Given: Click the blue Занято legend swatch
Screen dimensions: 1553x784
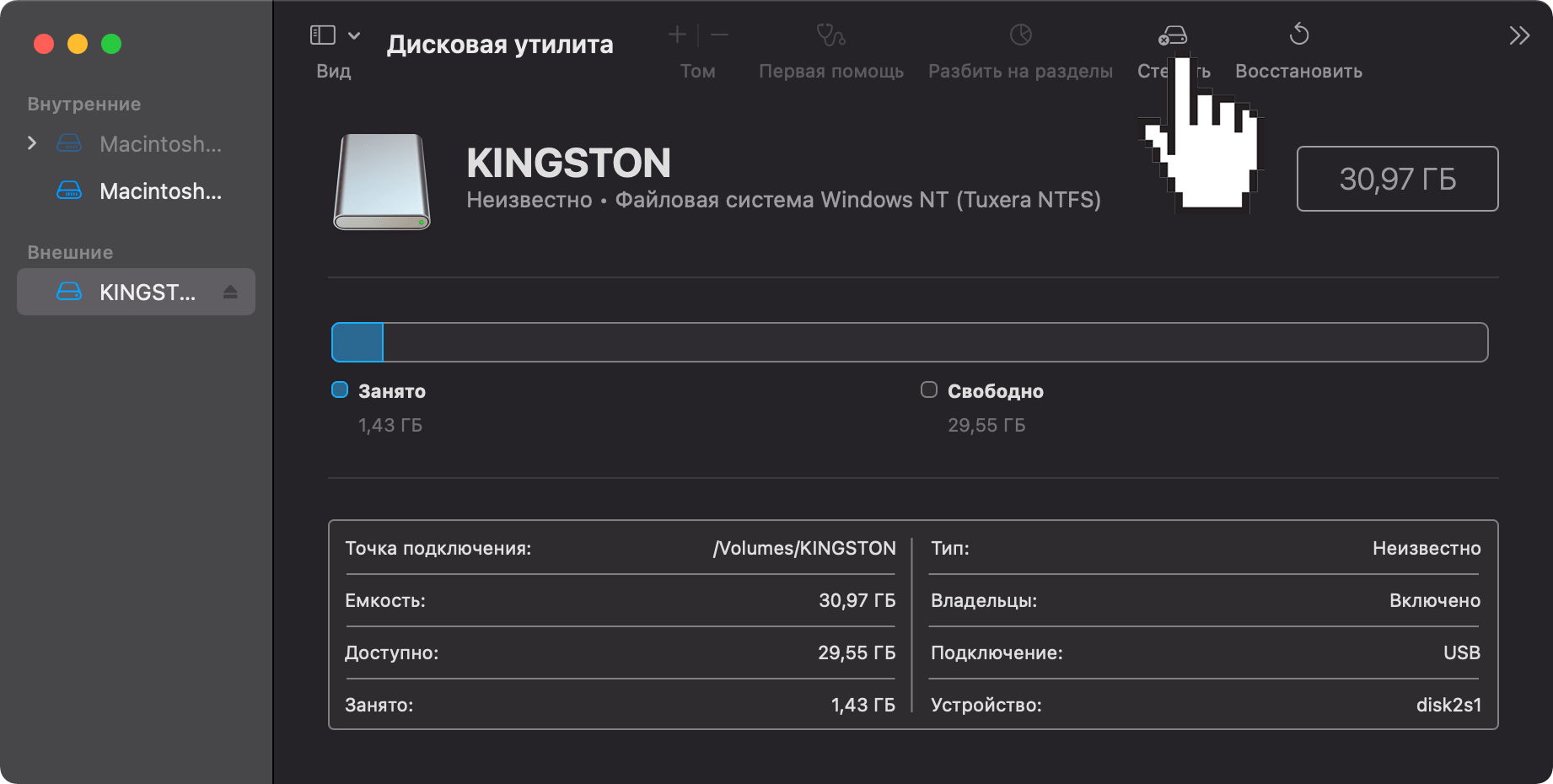Looking at the screenshot, I should (340, 389).
